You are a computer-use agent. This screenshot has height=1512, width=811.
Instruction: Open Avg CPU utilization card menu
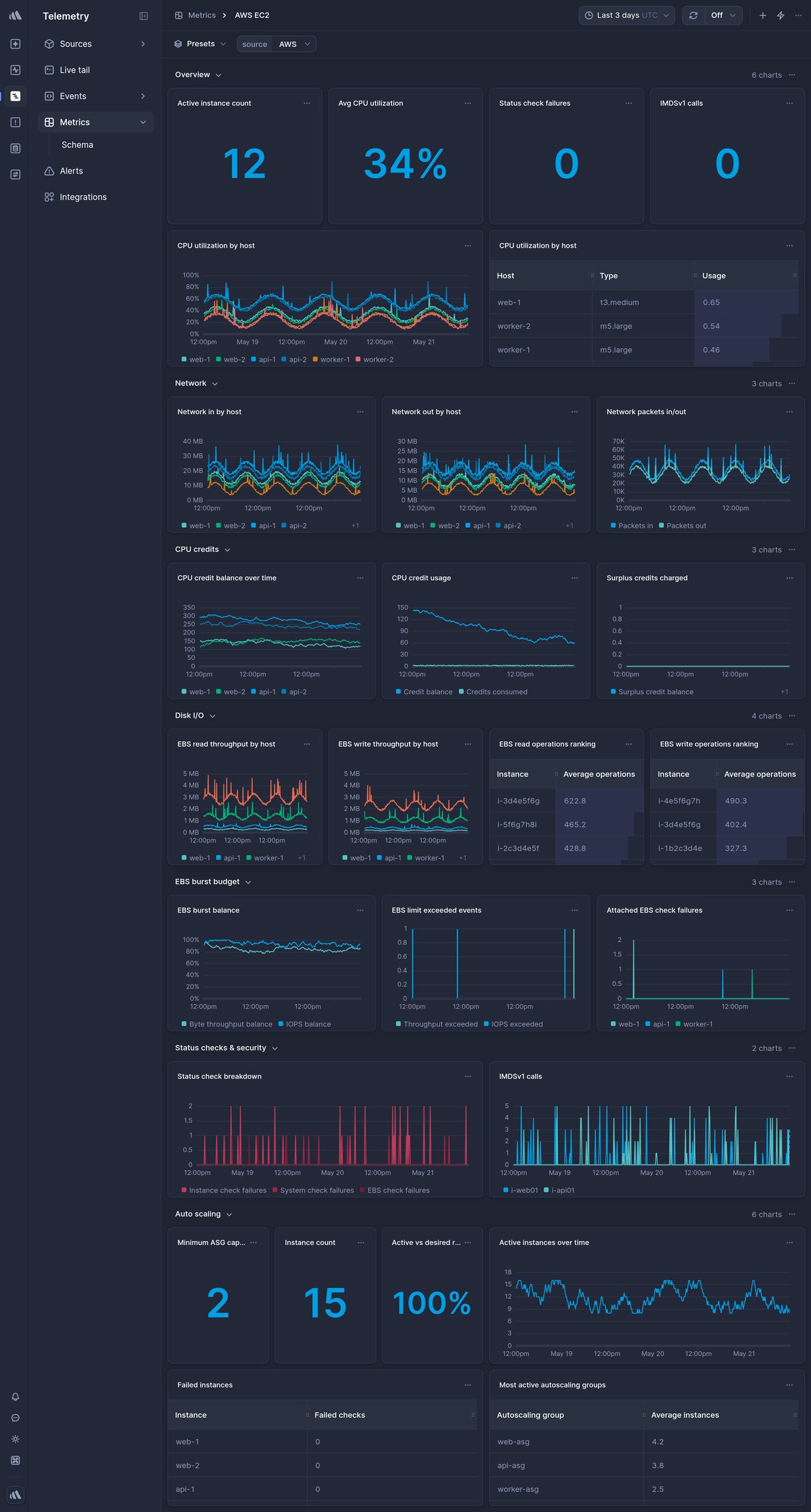(468, 103)
